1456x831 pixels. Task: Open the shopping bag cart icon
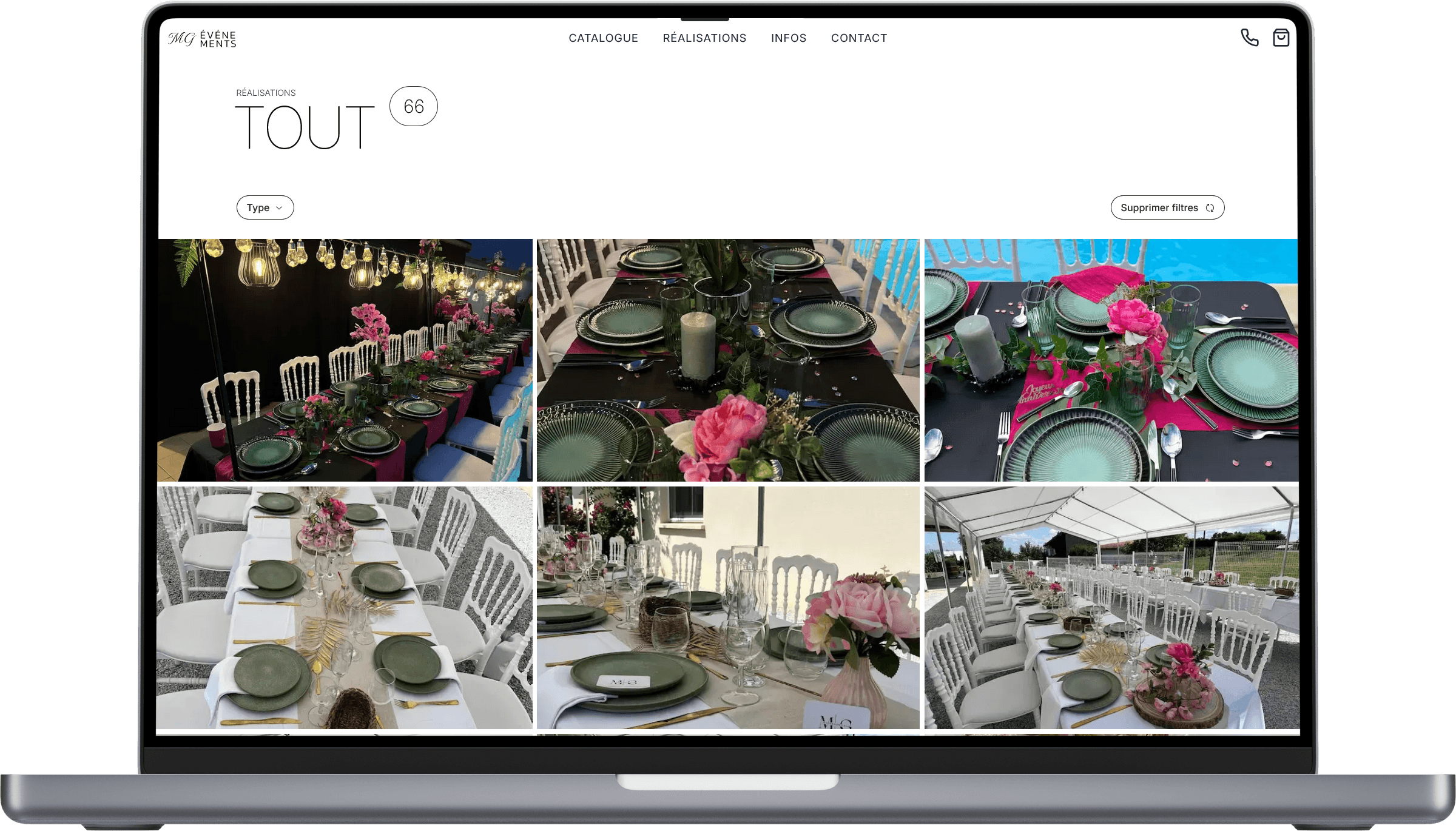point(1281,38)
